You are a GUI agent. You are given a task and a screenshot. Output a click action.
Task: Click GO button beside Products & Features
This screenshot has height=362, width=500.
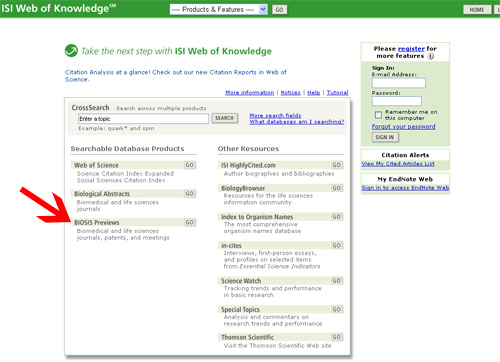[x=279, y=10]
